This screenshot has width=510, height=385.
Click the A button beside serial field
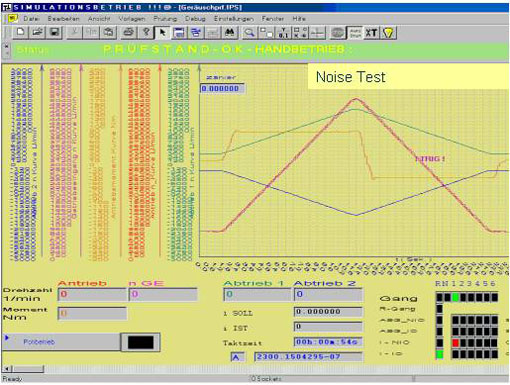[x=236, y=357]
